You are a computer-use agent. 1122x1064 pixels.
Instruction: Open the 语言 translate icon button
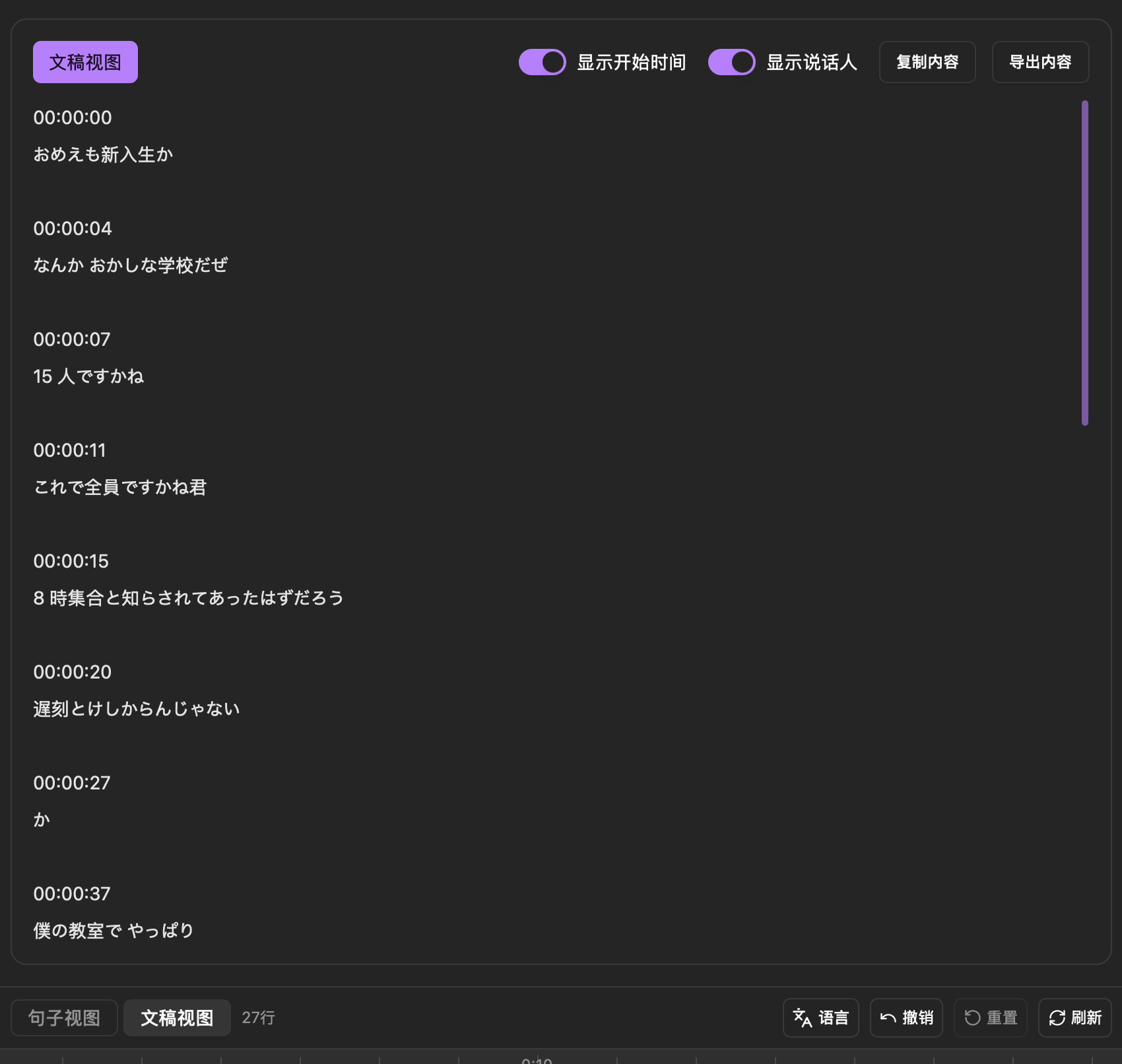pyautogui.click(x=821, y=1018)
